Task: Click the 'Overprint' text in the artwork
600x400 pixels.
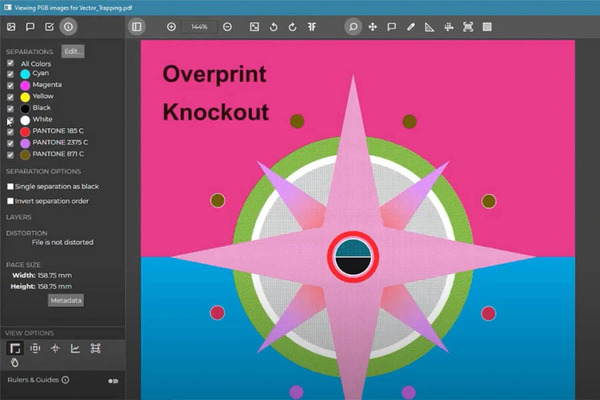Action: 214,75
